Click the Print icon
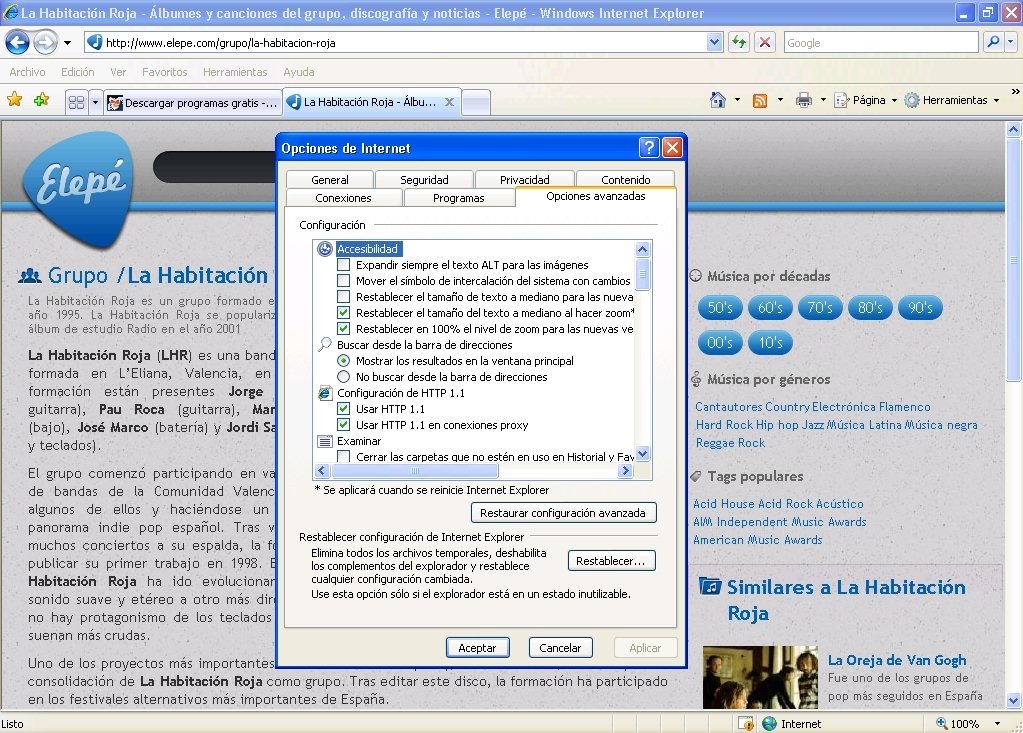 pos(804,100)
